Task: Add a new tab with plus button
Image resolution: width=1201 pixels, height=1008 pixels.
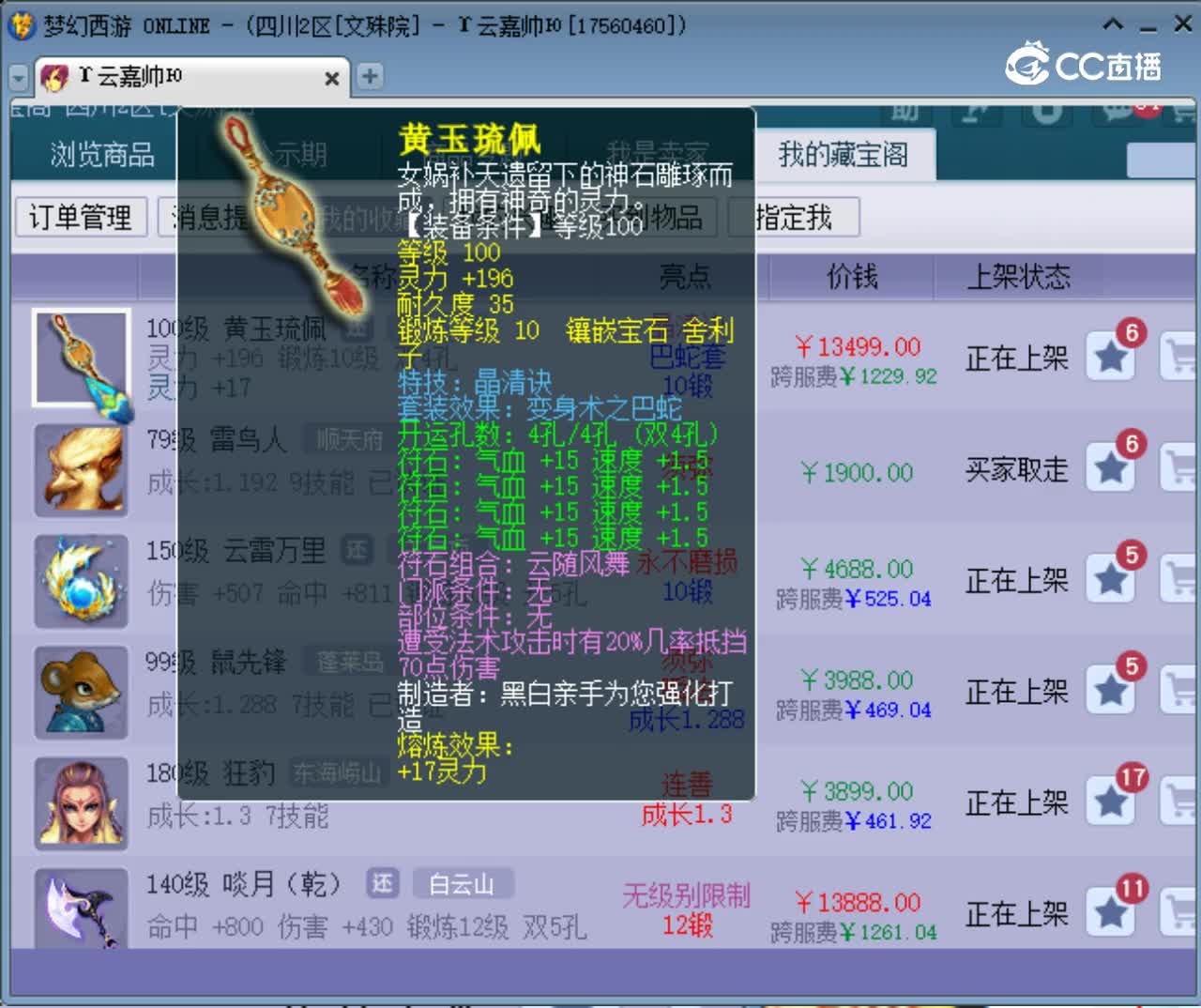Action: coord(370,76)
